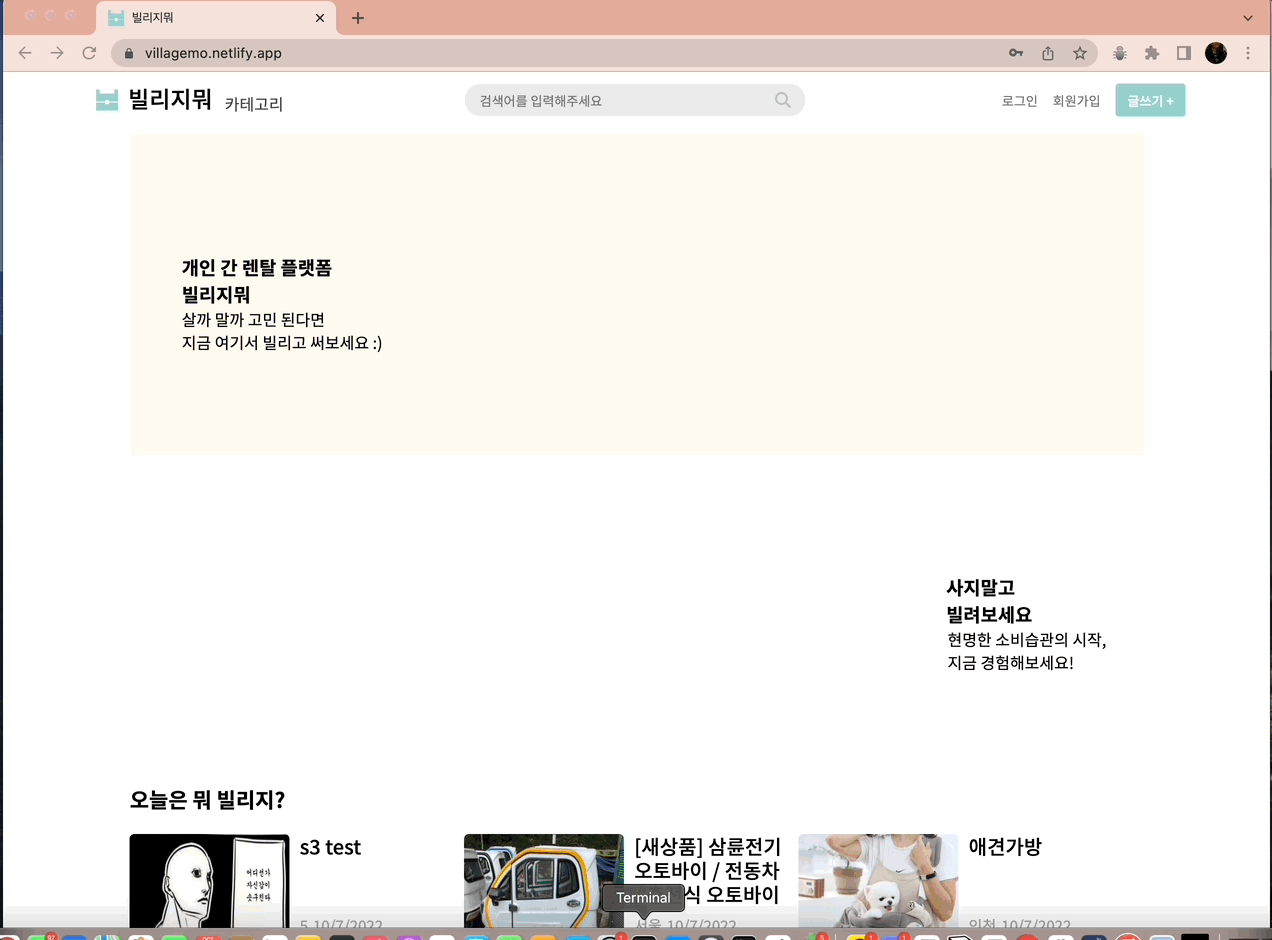Click the 글쓰기 + button
The width and height of the screenshot is (1272, 940).
click(1150, 100)
